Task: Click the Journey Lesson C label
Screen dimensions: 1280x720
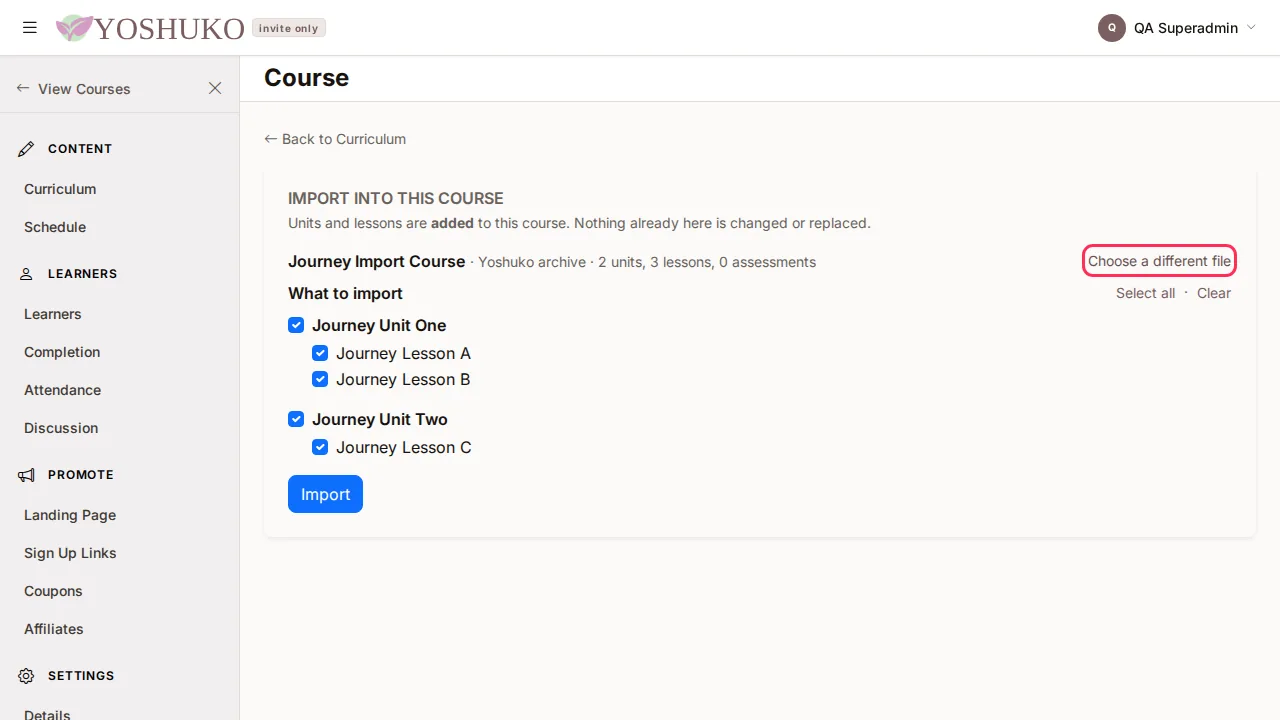Action: coord(404,447)
